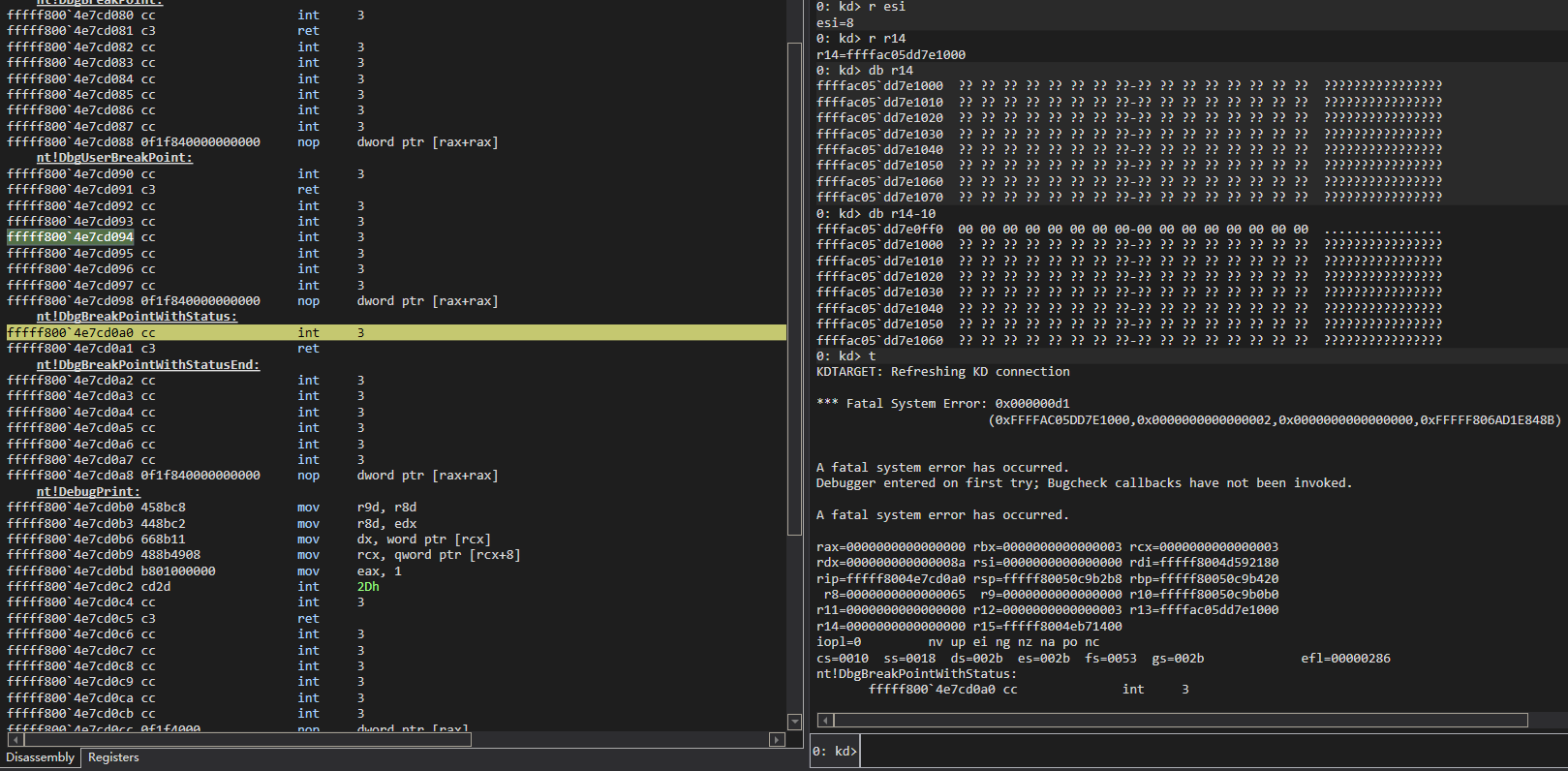The image size is (1568, 771).
Task: Switch to the Registers tab
Action: 113,757
